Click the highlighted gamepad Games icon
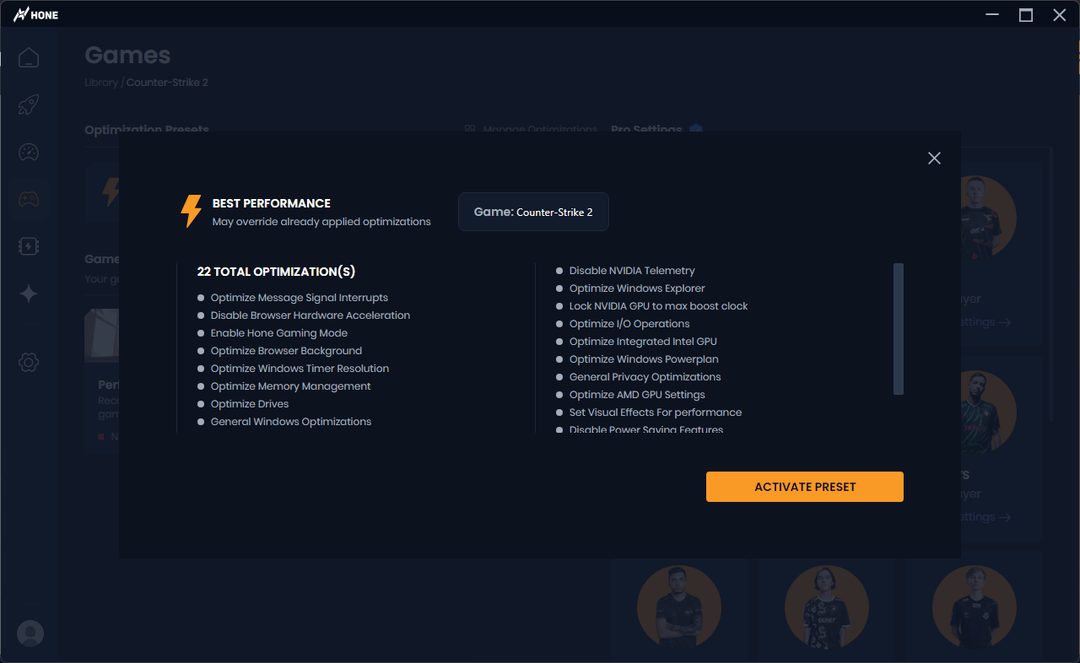This screenshot has height=663, width=1080. click(29, 198)
